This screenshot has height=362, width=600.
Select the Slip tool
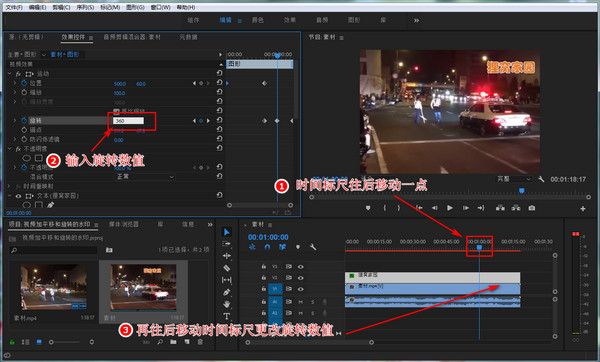pyautogui.click(x=227, y=280)
